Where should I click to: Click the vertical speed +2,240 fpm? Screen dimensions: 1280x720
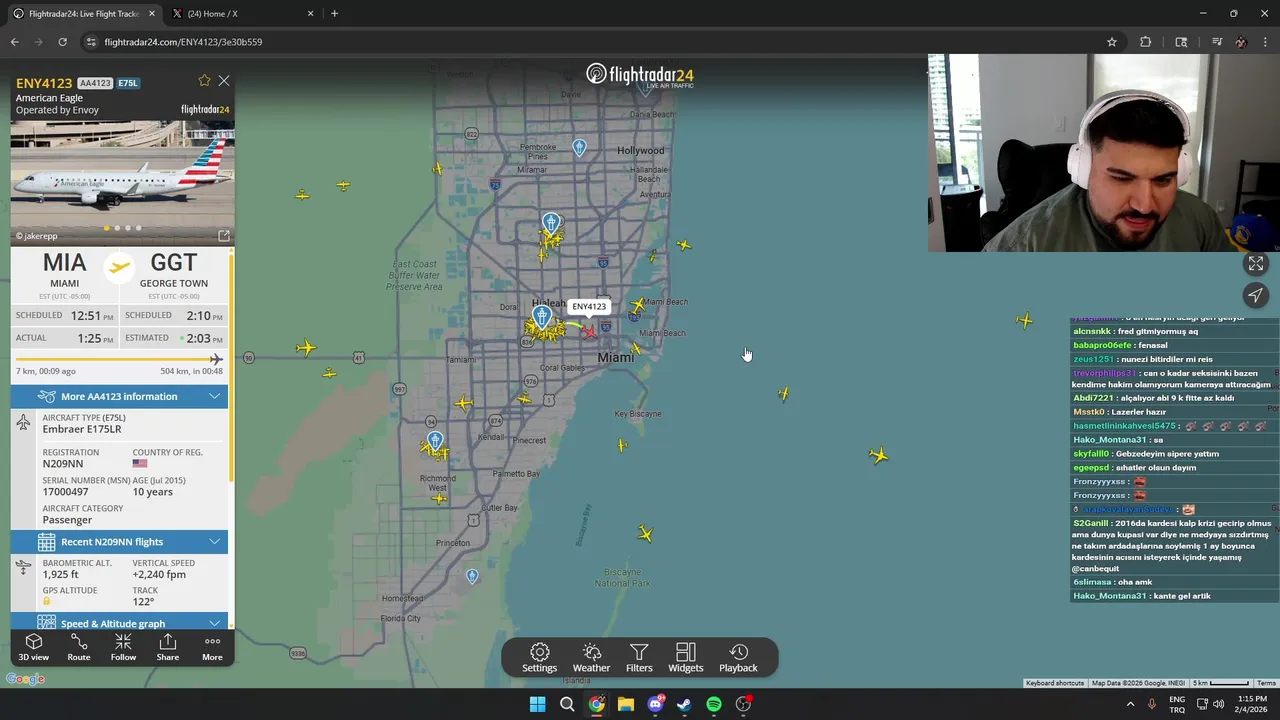(x=159, y=575)
